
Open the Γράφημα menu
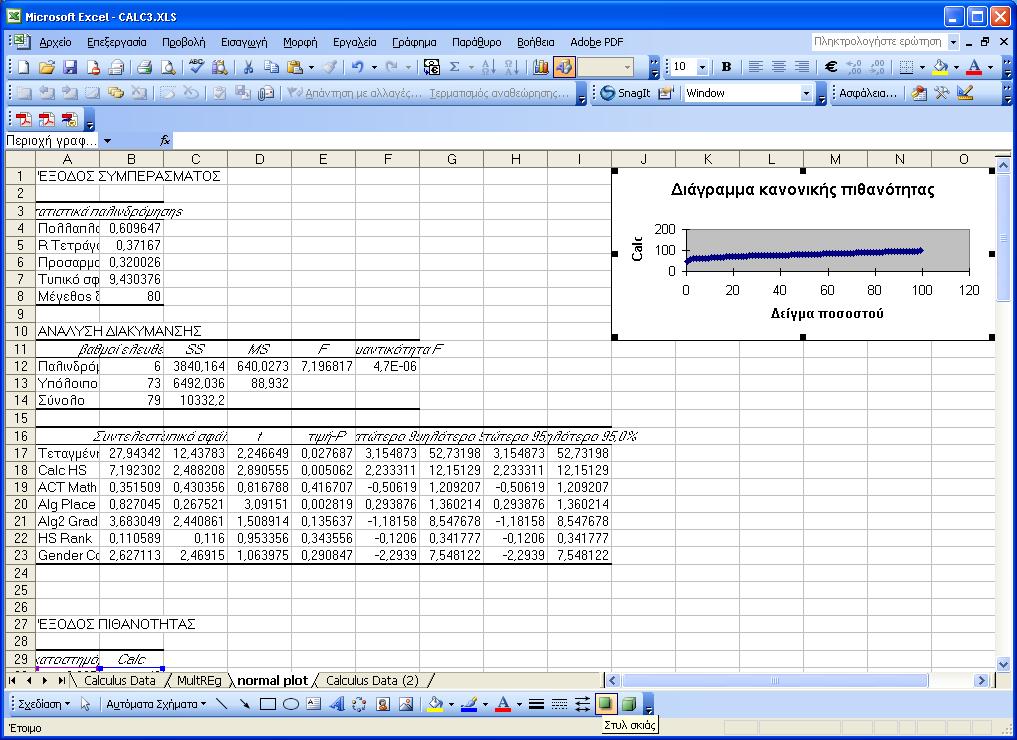point(414,42)
